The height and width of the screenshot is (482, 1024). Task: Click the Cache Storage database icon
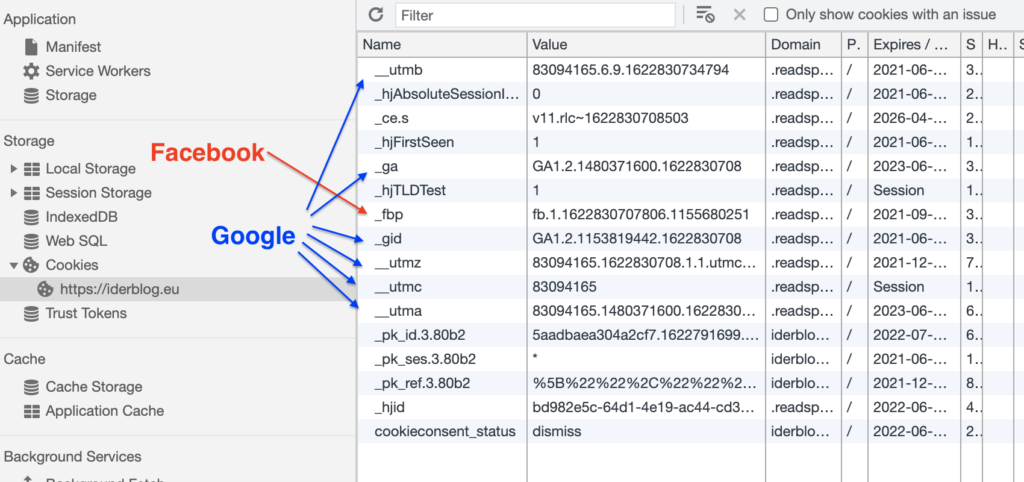[x=31, y=387]
